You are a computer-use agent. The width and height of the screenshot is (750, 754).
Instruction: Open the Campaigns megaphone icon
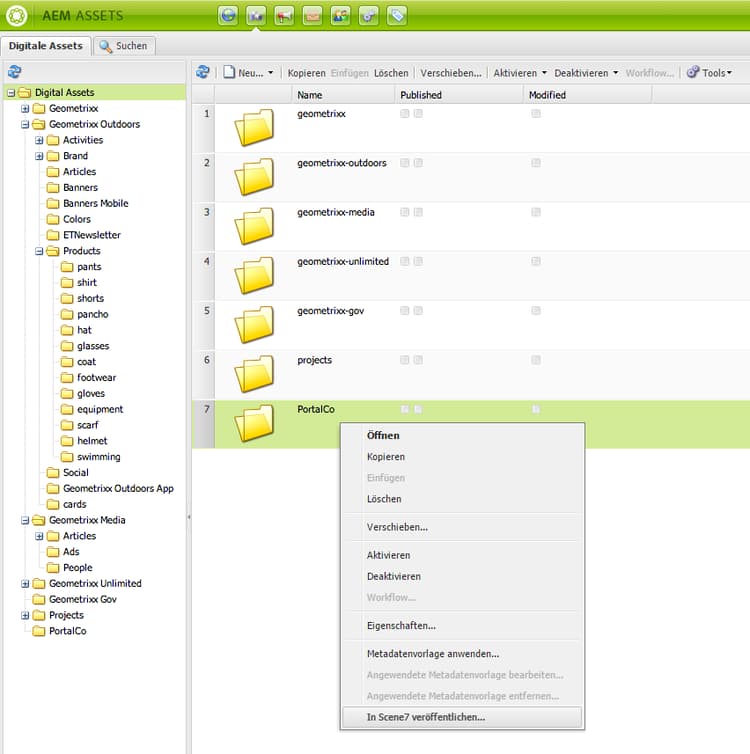tap(284, 15)
